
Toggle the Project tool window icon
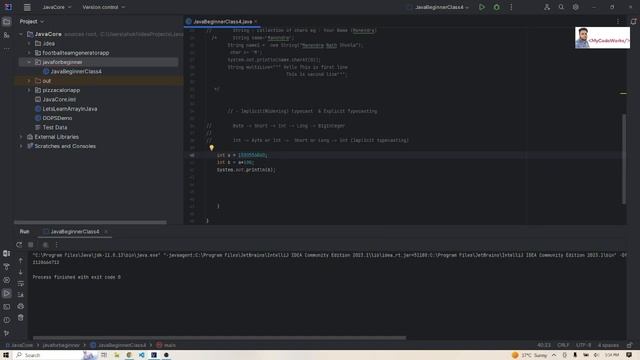click(7, 22)
